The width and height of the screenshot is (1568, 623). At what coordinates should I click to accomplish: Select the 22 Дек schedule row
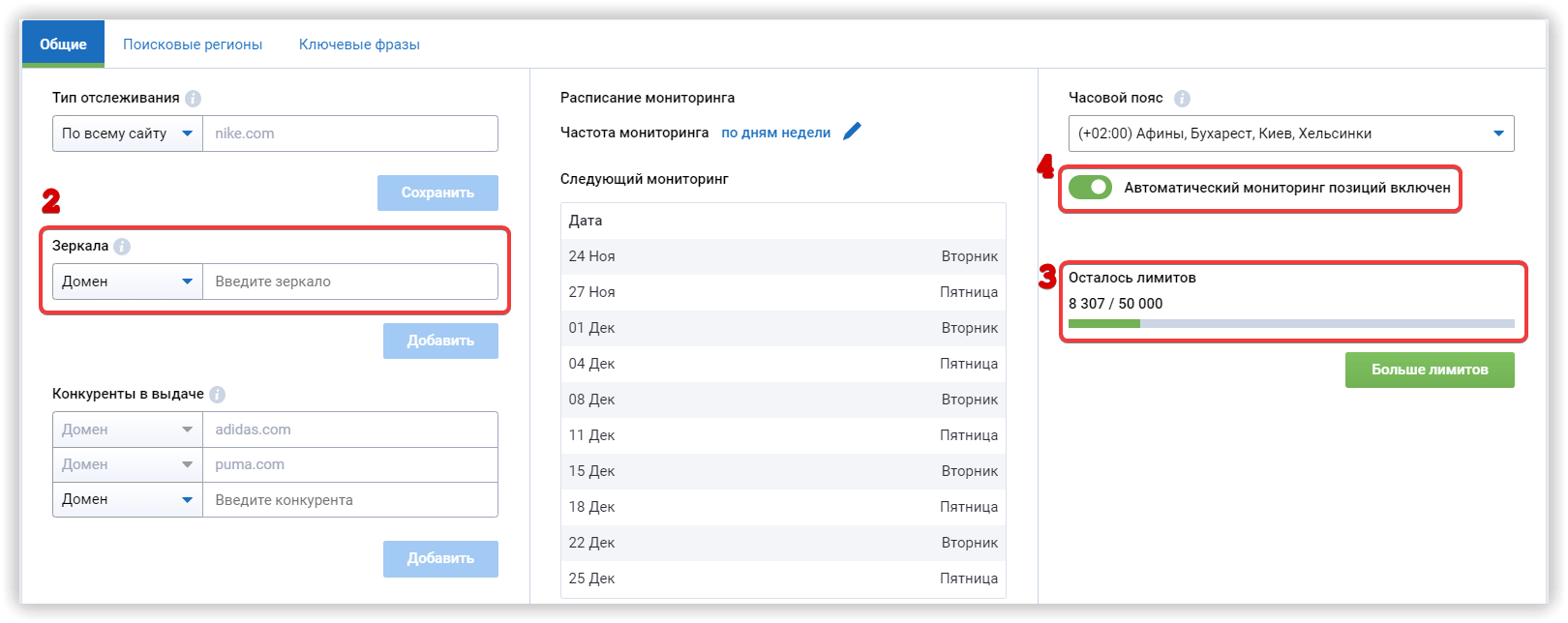783,543
